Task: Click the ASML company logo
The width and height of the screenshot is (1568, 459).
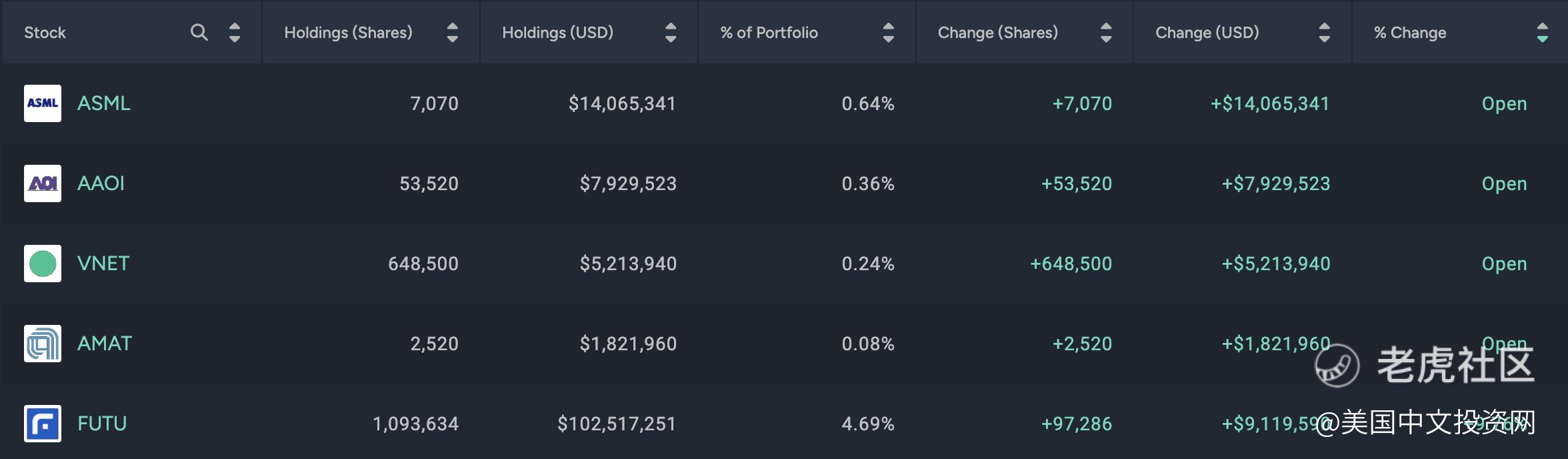Action: click(43, 103)
